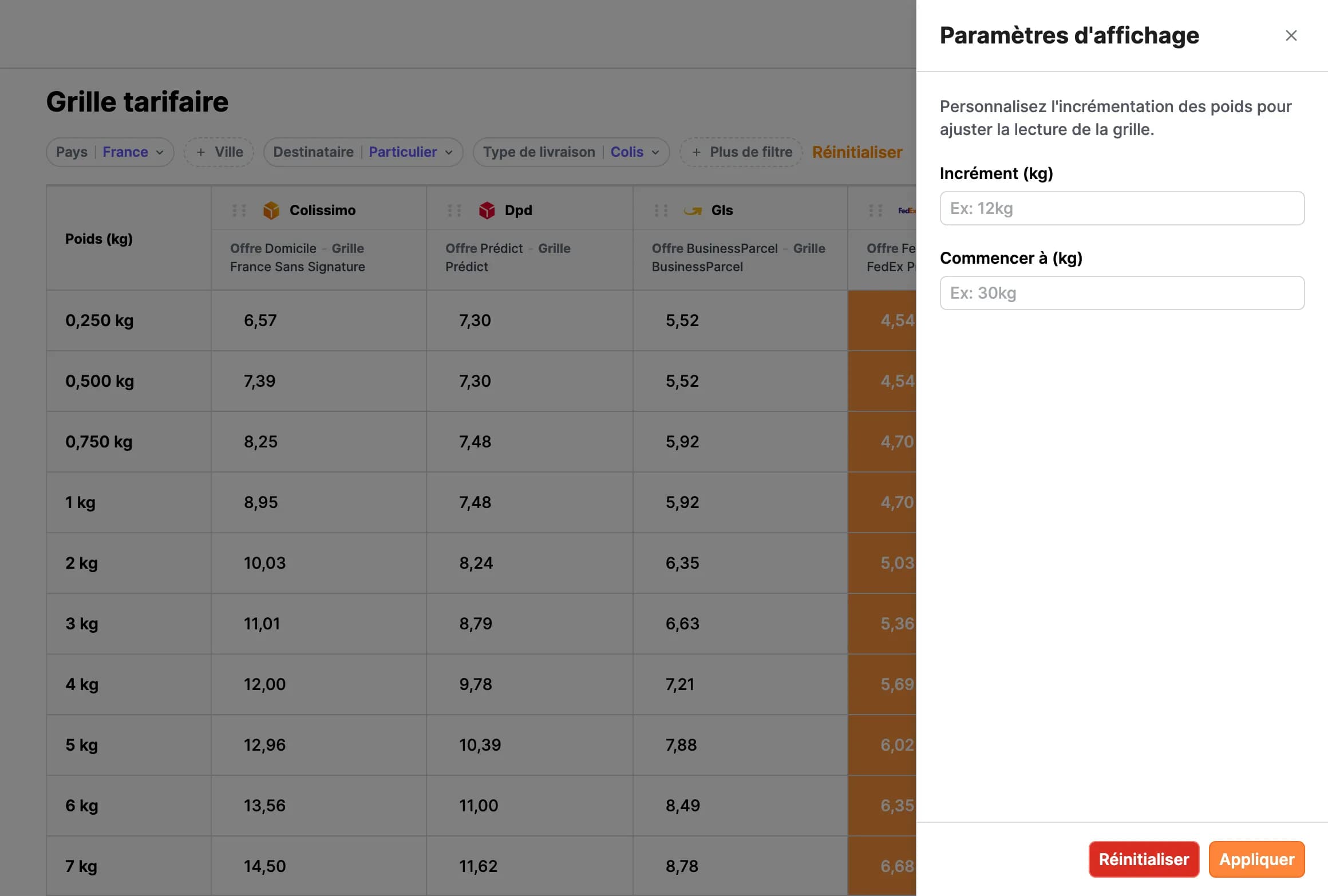Open the Destinataire Particulier filter dropdown
Screen dimensions: 1328x896
pos(363,152)
